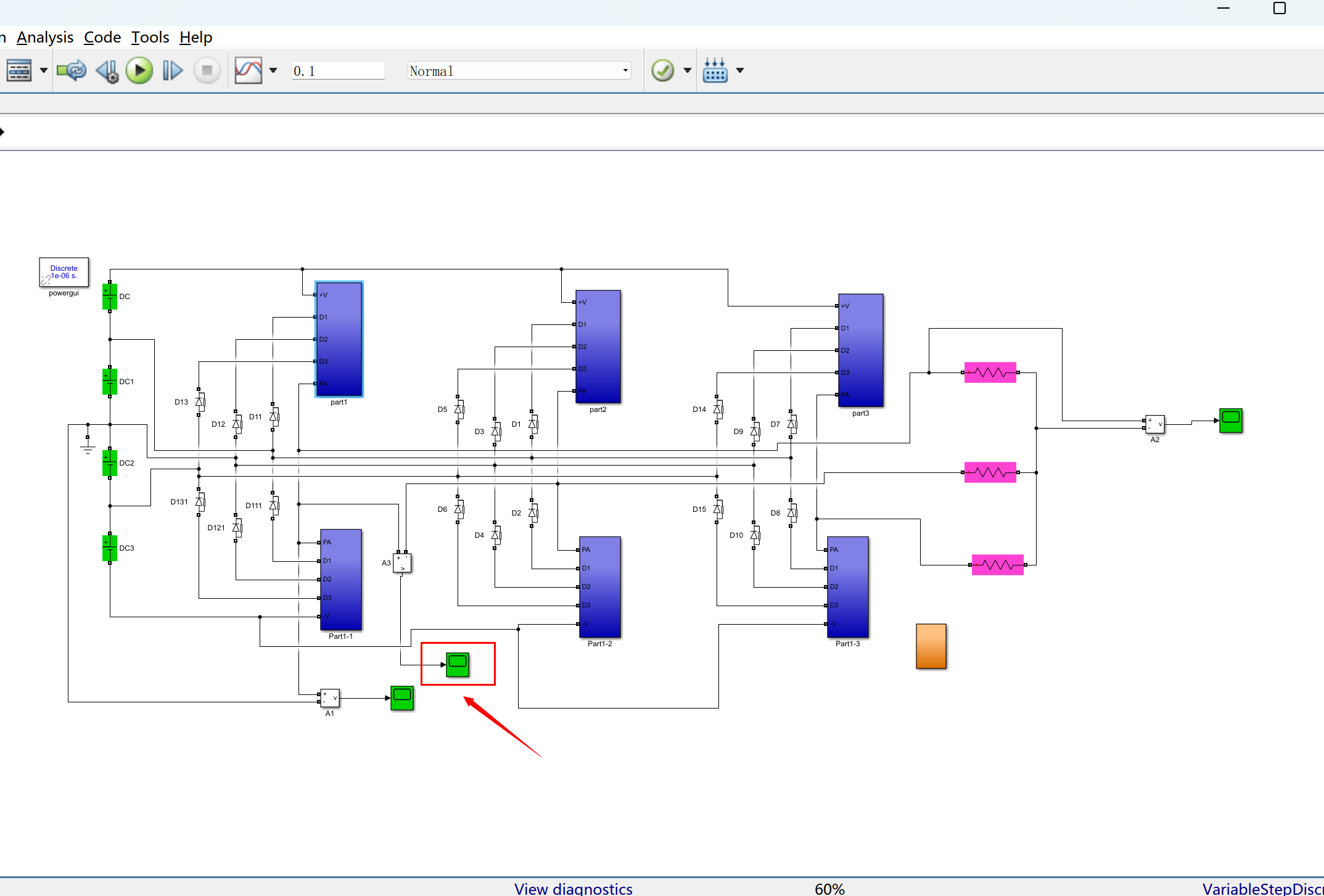Image resolution: width=1324 pixels, height=896 pixels.
Task: Select the orange subsystem block
Action: point(931,646)
